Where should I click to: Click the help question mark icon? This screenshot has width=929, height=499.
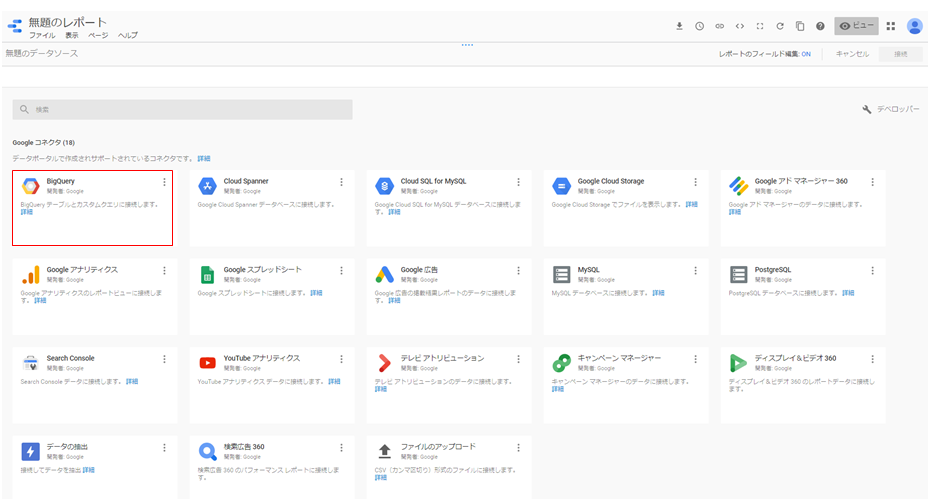[820, 26]
